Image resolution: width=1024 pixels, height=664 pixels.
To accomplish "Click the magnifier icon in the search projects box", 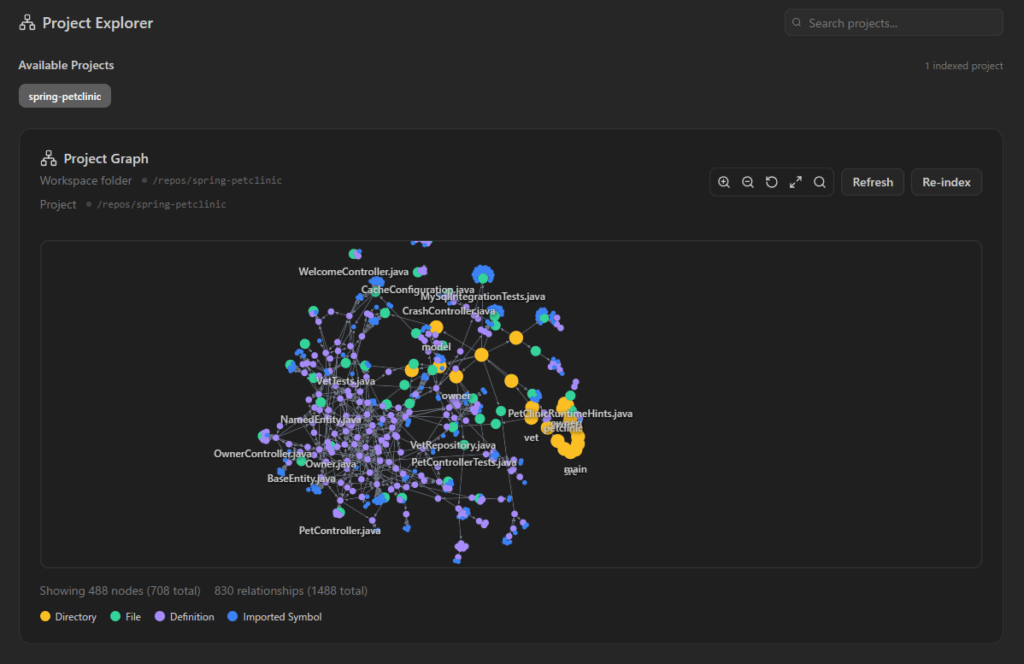I will [x=796, y=23].
